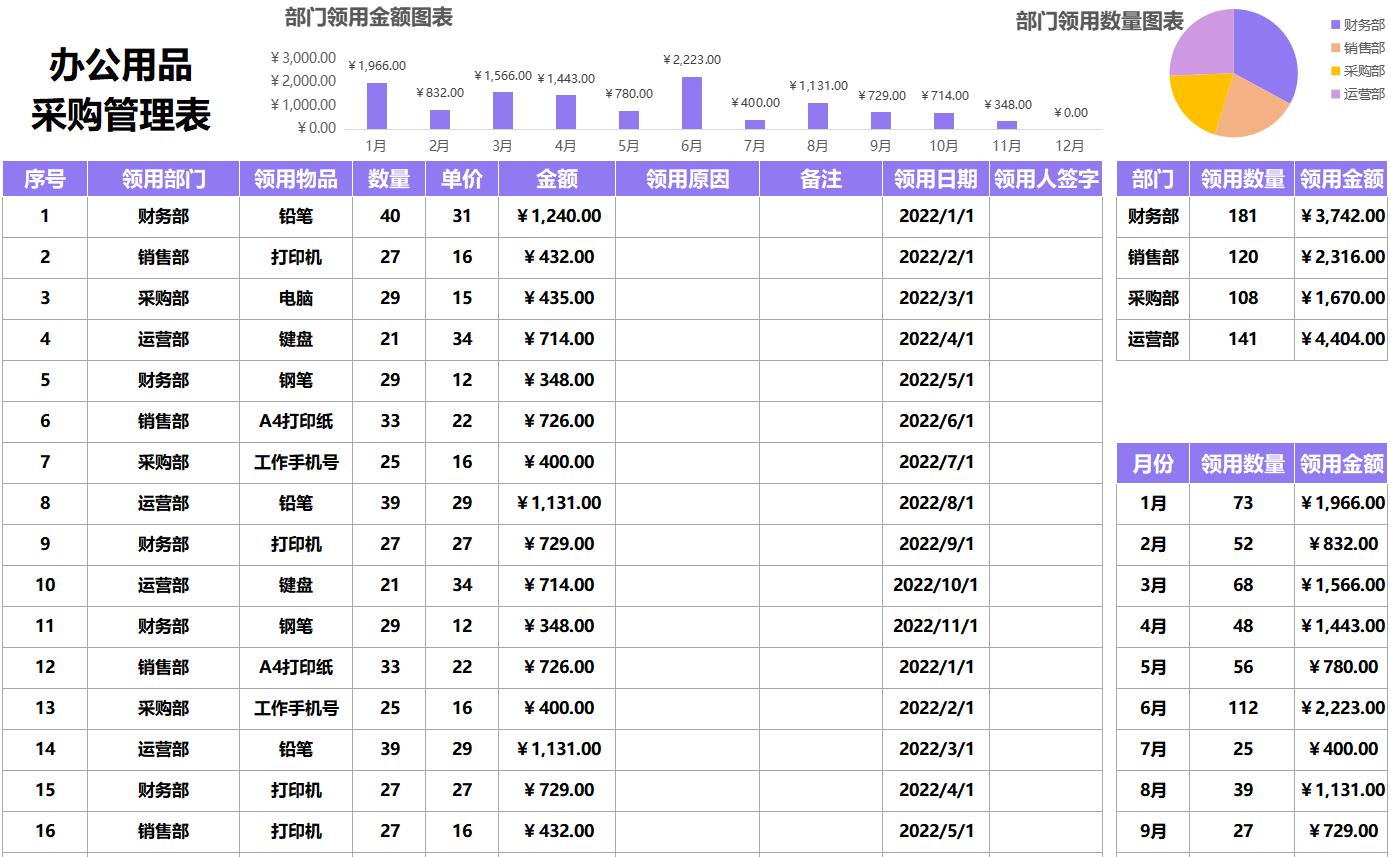Select the serial number 16 cell
Viewport: 1391px width, 857px height.
click(x=45, y=831)
